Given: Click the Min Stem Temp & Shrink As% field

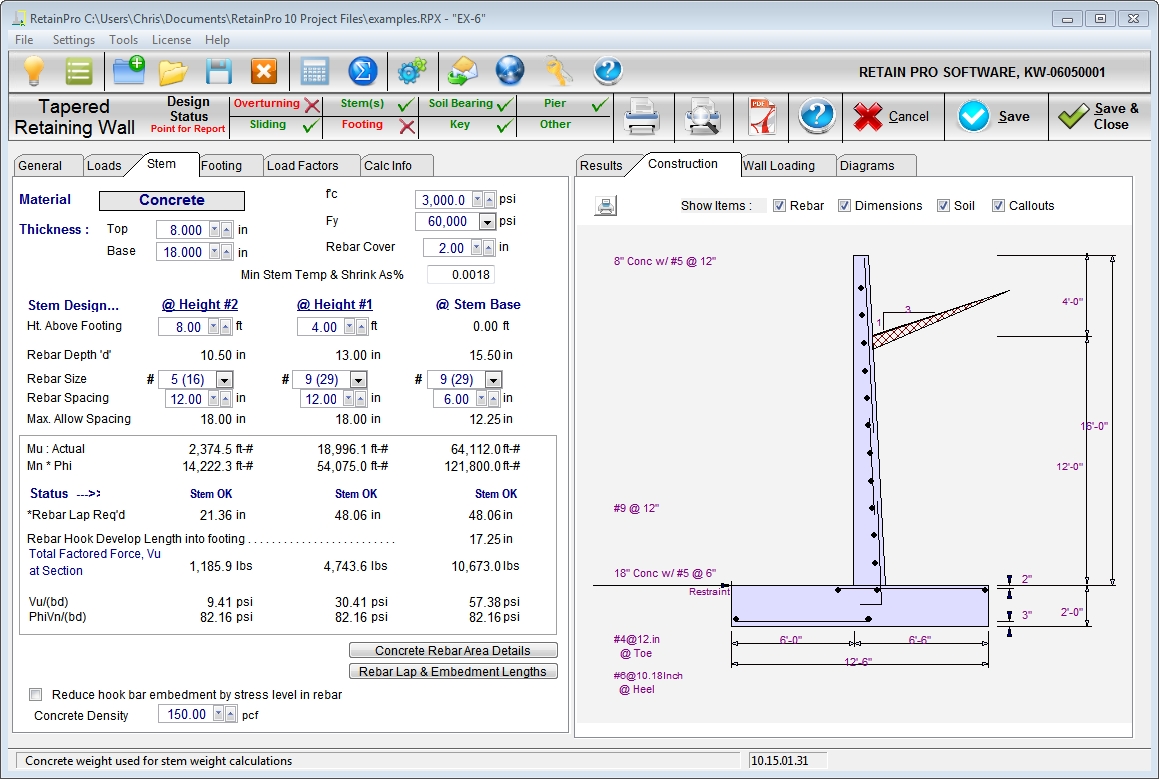Looking at the screenshot, I should click(461, 275).
